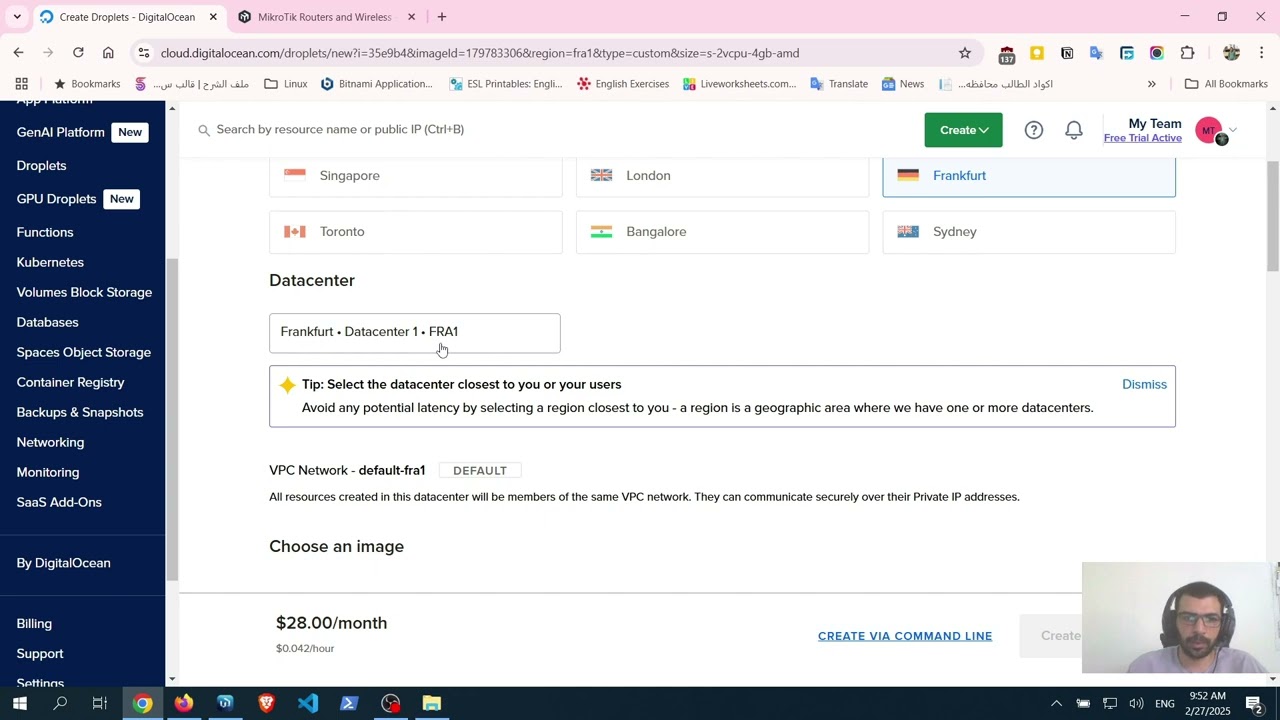Select the London region
The width and height of the screenshot is (1280, 720).
722,176
